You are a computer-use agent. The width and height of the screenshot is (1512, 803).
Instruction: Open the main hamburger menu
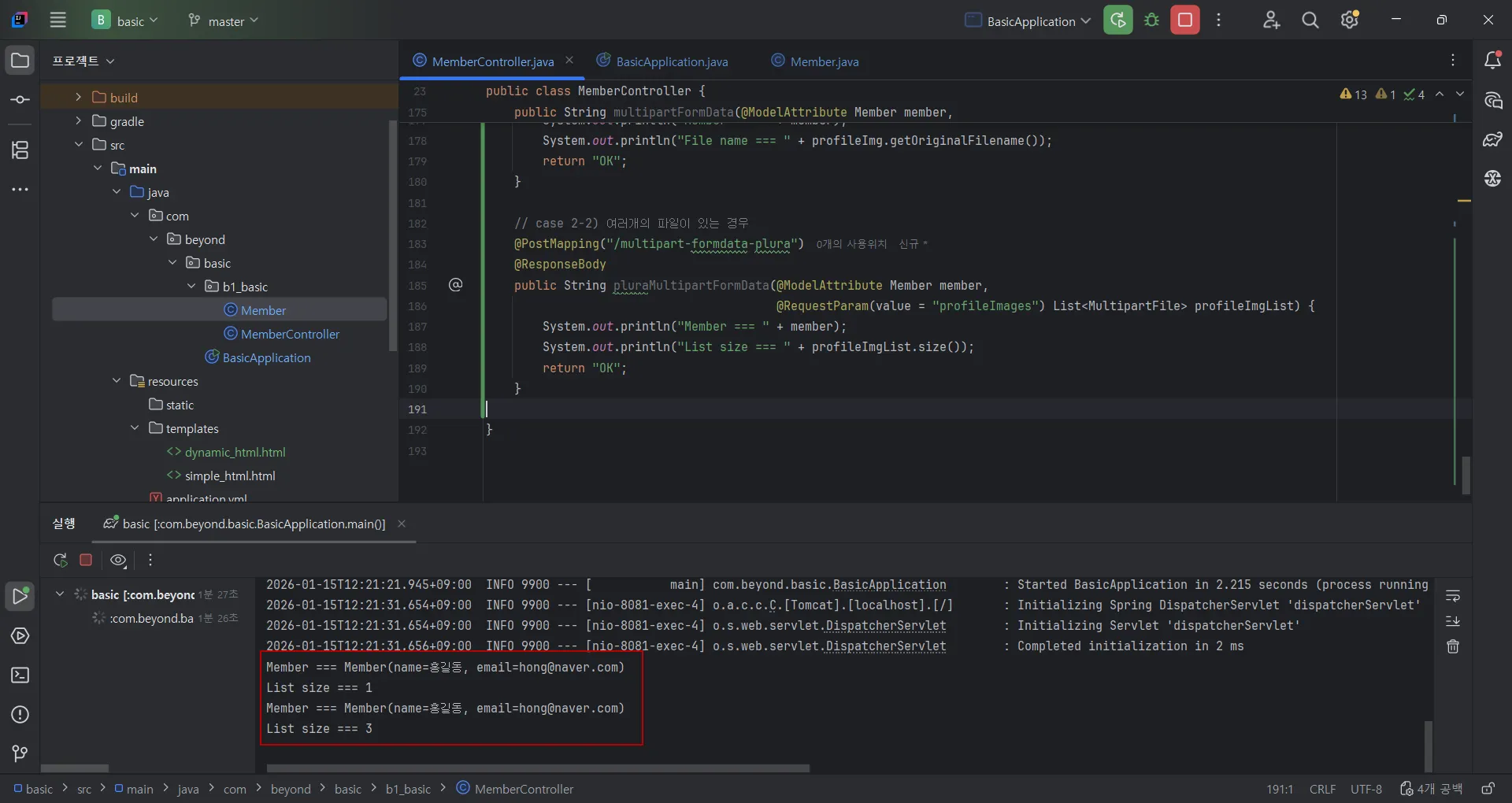click(58, 20)
